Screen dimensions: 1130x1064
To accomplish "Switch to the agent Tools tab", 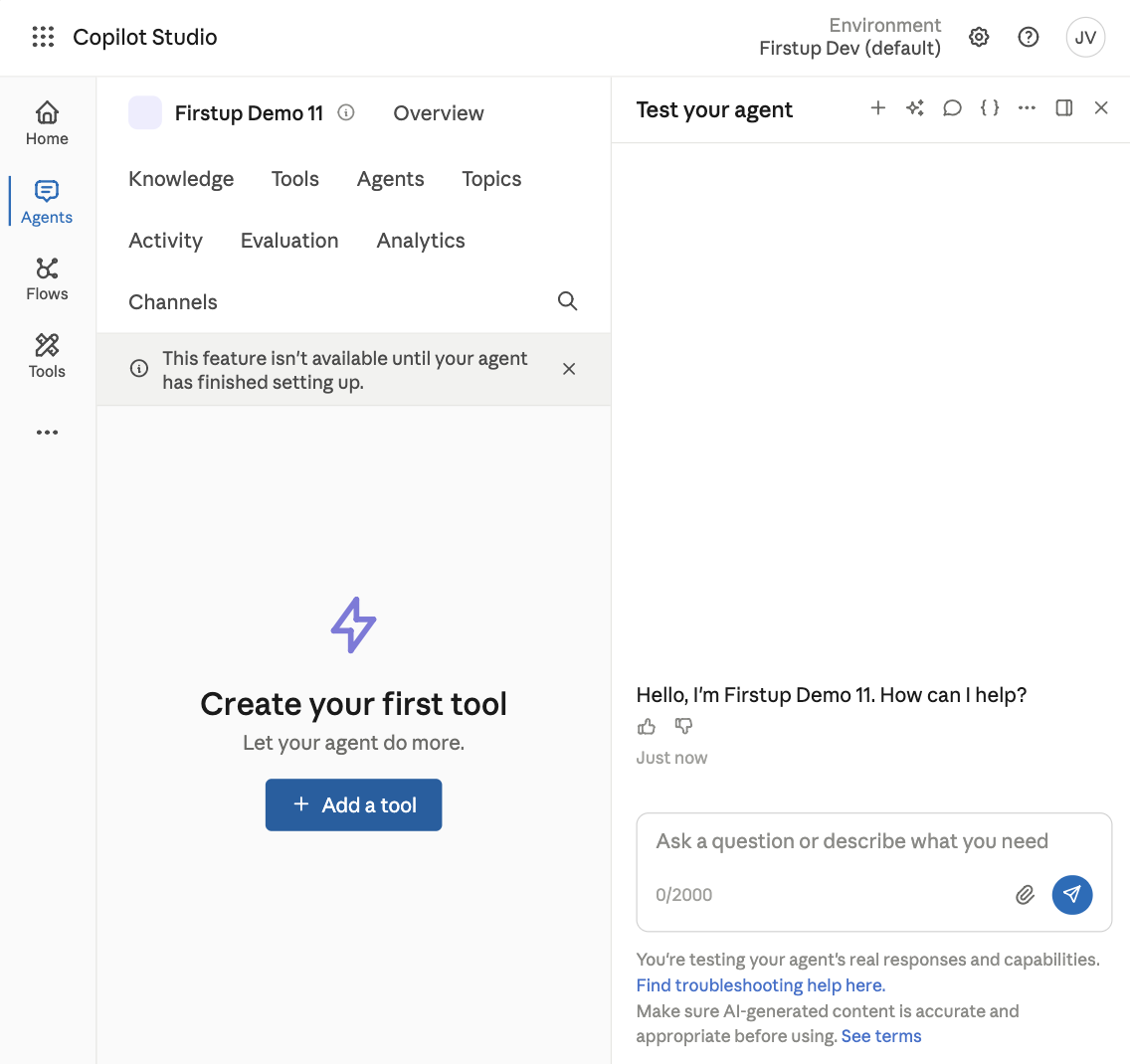I will pos(294,179).
